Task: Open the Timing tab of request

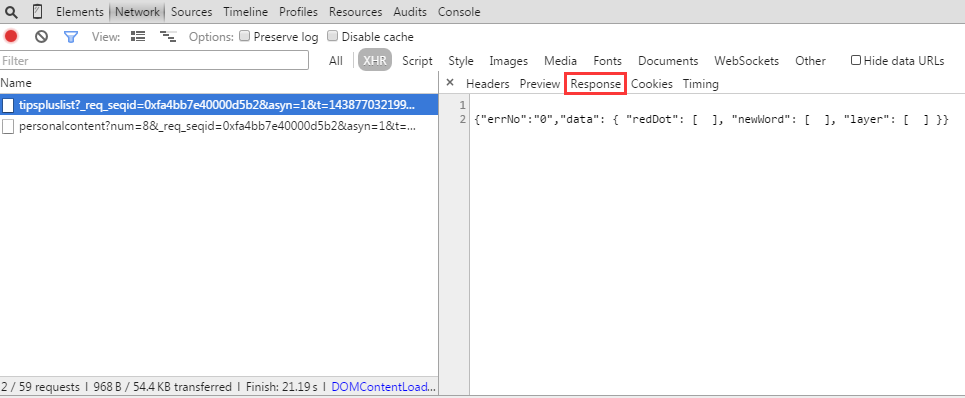Action: 700,84
